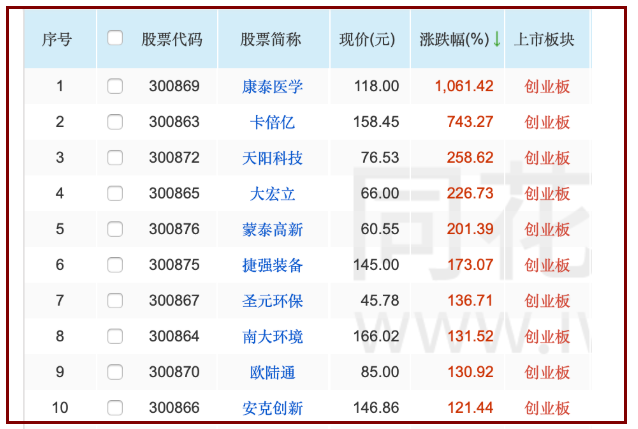This screenshot has height=429, width=638.
Task: Click the price 158.45 cell
Action: (x=376, y=122)
